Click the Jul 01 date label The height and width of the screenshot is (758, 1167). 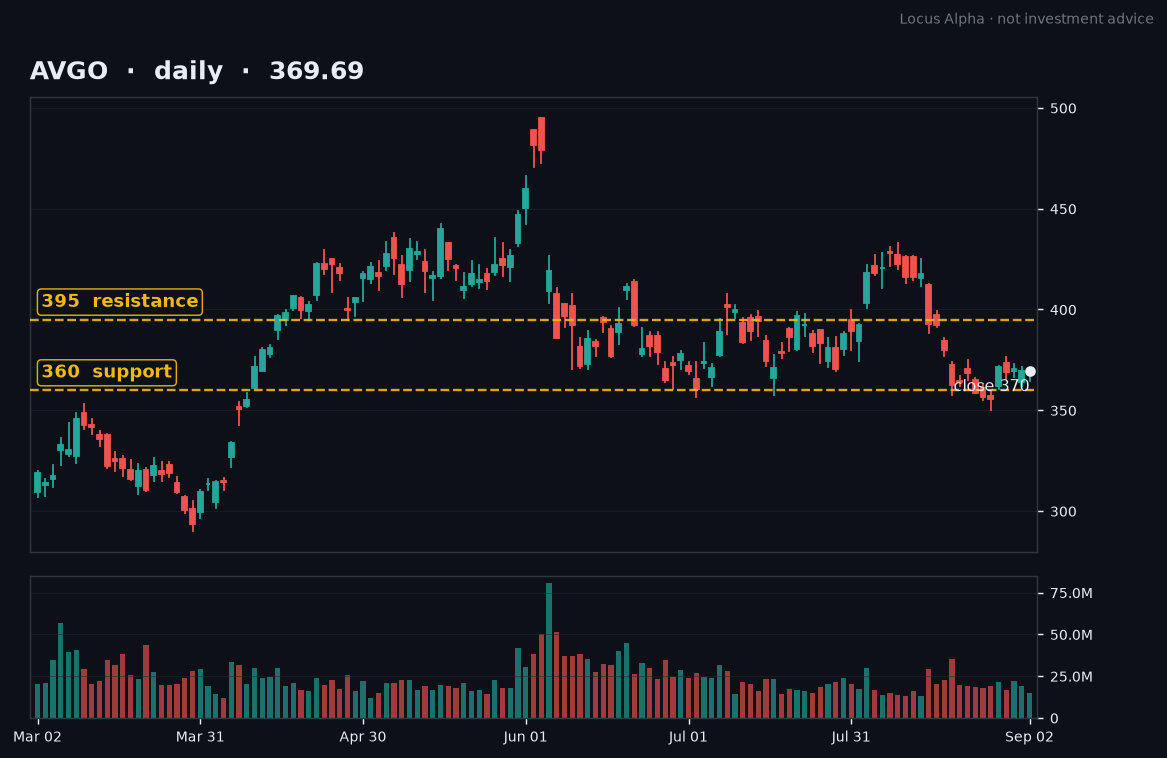pyautogui.click(x=688, y=737)
